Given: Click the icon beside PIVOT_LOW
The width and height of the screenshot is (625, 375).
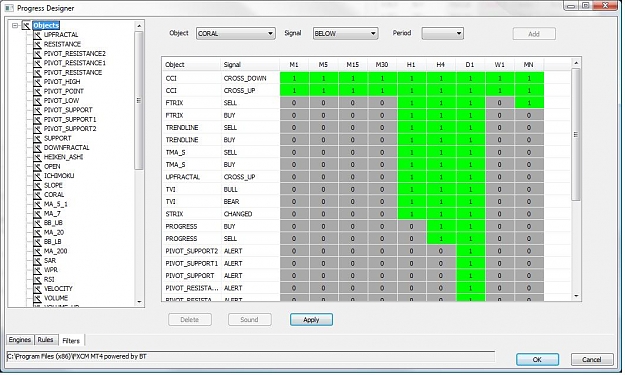Looking at the screenshot, I should tap(37, 101).
